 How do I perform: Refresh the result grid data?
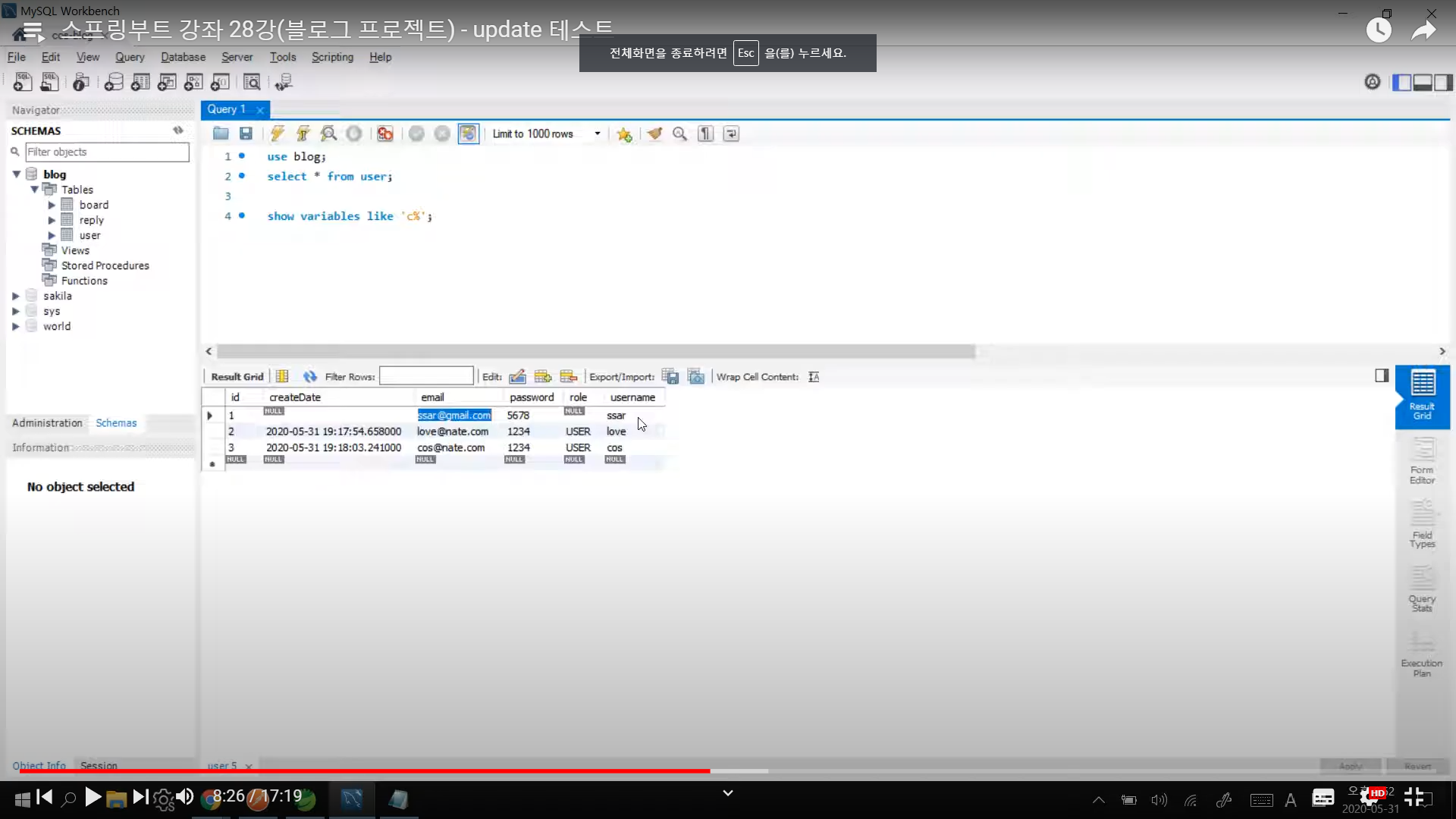[309, 377]
